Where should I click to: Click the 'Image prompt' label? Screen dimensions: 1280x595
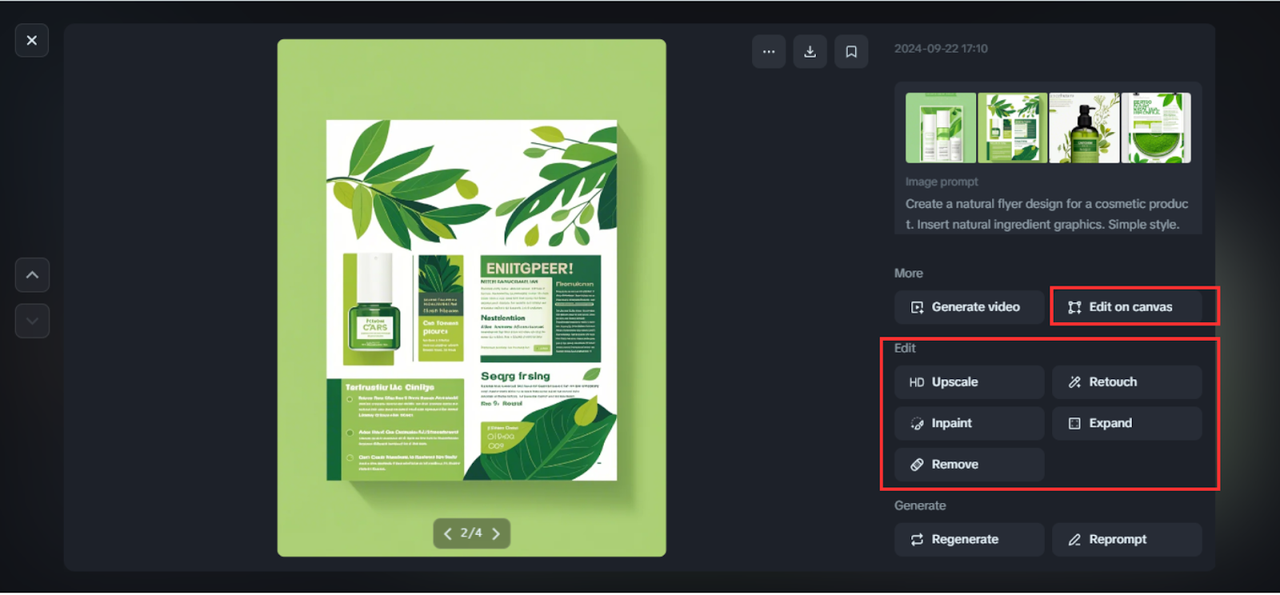pos(942,182)
